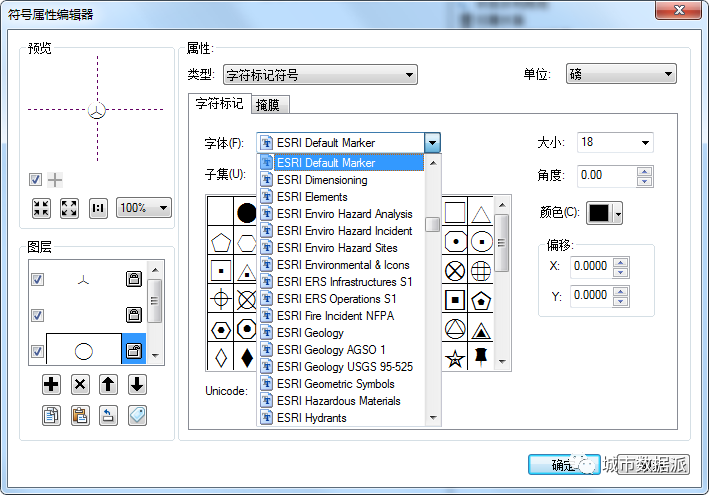Copy the selected layer
The height and width of the screenshot is (495, 709).
51,415
